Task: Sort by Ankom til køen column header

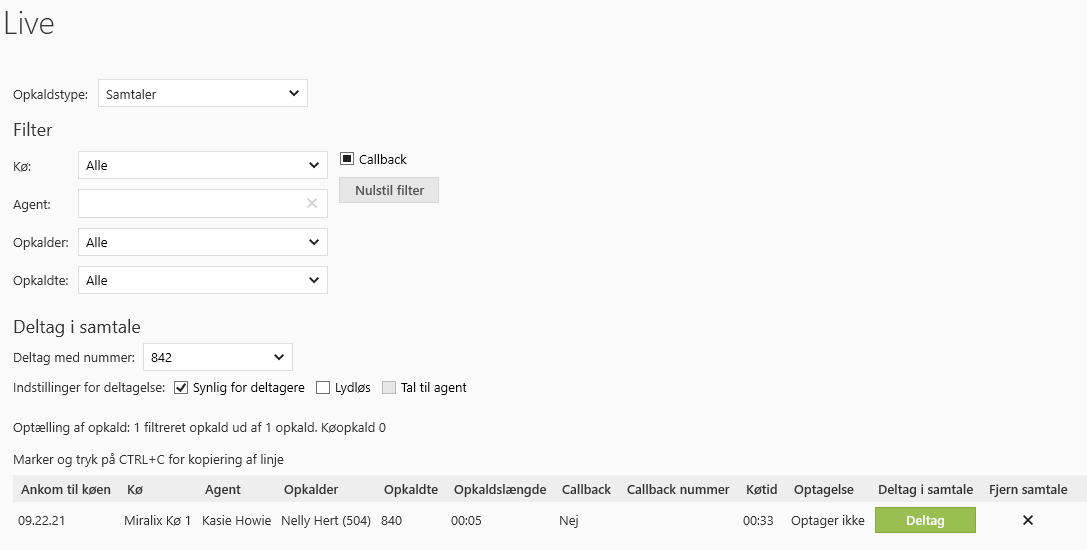Action: click(63, 489)
